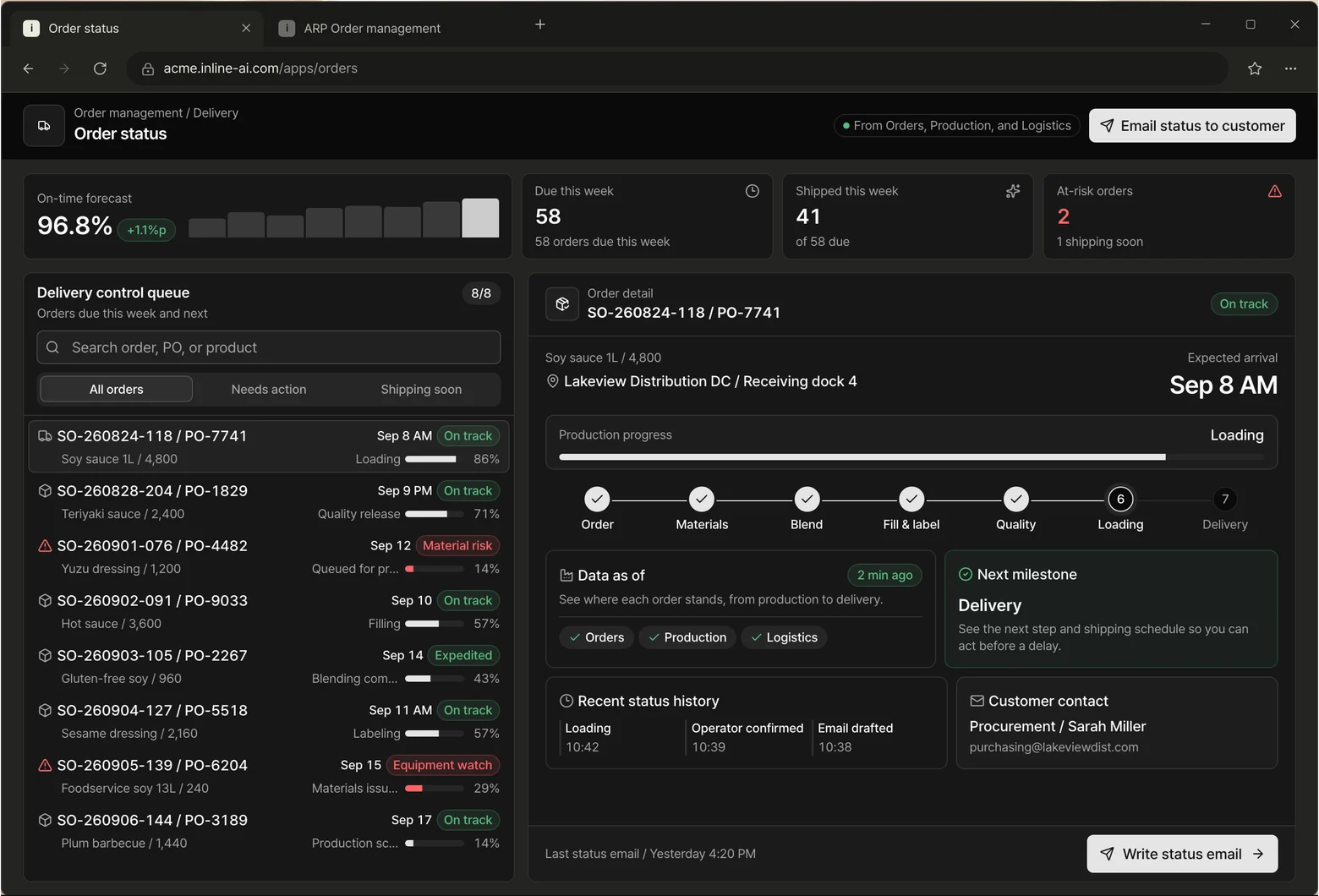Click Email status to customer button
1319x896 pixels.
(1192, 126)
